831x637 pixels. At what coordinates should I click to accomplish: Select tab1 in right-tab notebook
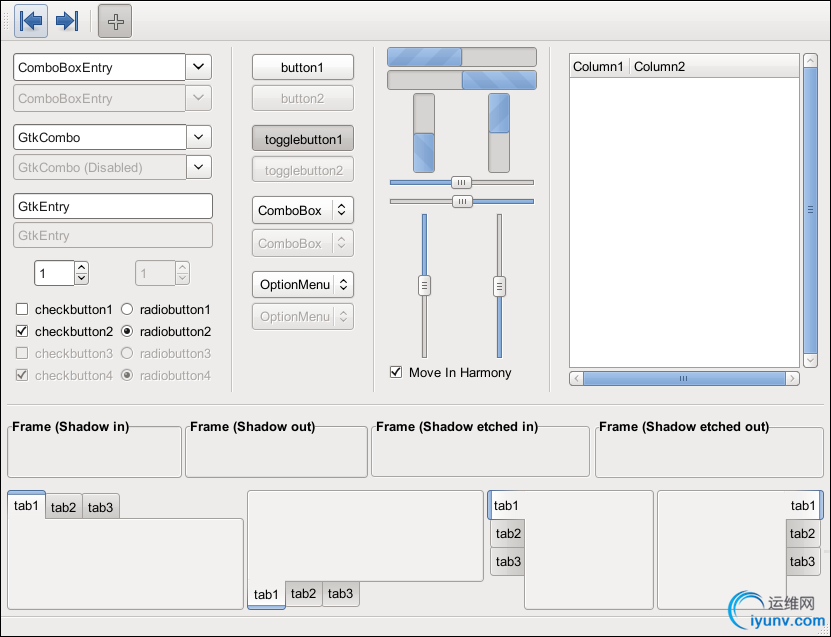point(803,506)
